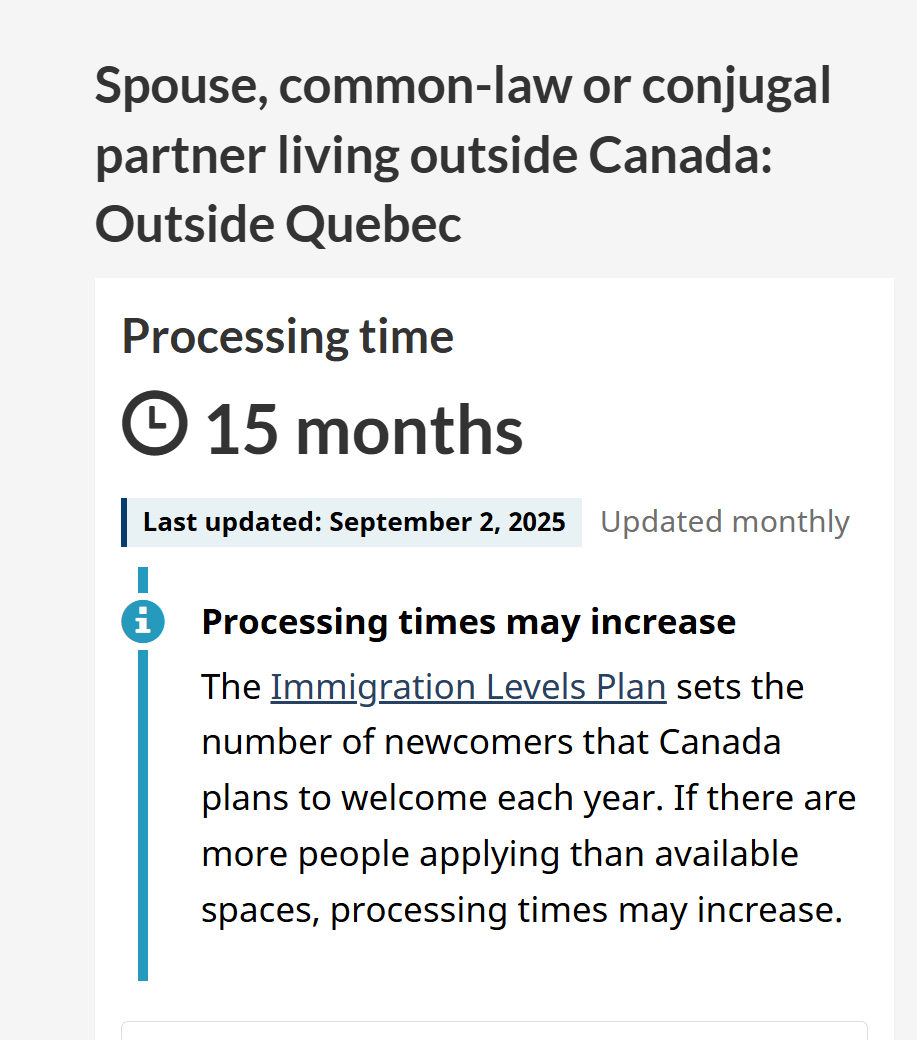Click dark blue accent bar beside Last updated
This screenshot has width=917, height=1040.
(x=124, y=523)
